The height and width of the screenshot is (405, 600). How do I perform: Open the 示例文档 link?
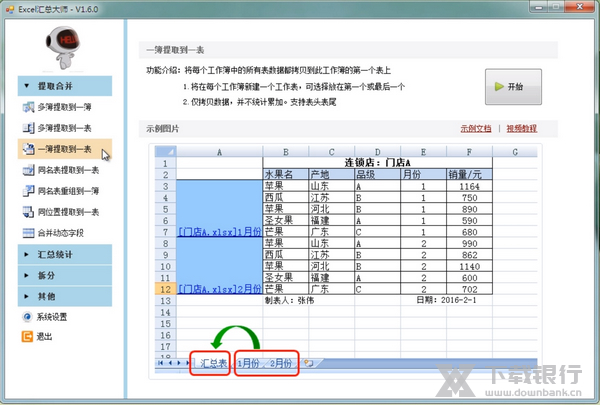pos(476,129)
